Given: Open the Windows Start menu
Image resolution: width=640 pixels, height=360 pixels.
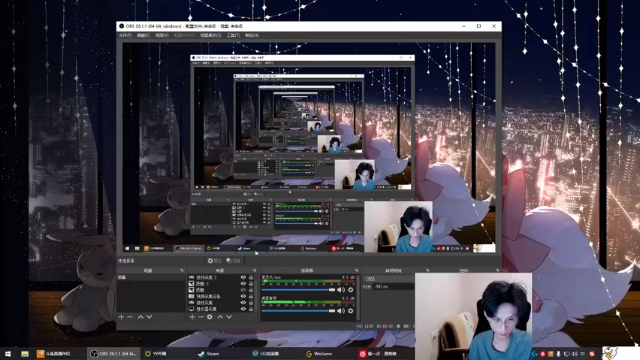Looking at the screenshot, I should (8, 354).
